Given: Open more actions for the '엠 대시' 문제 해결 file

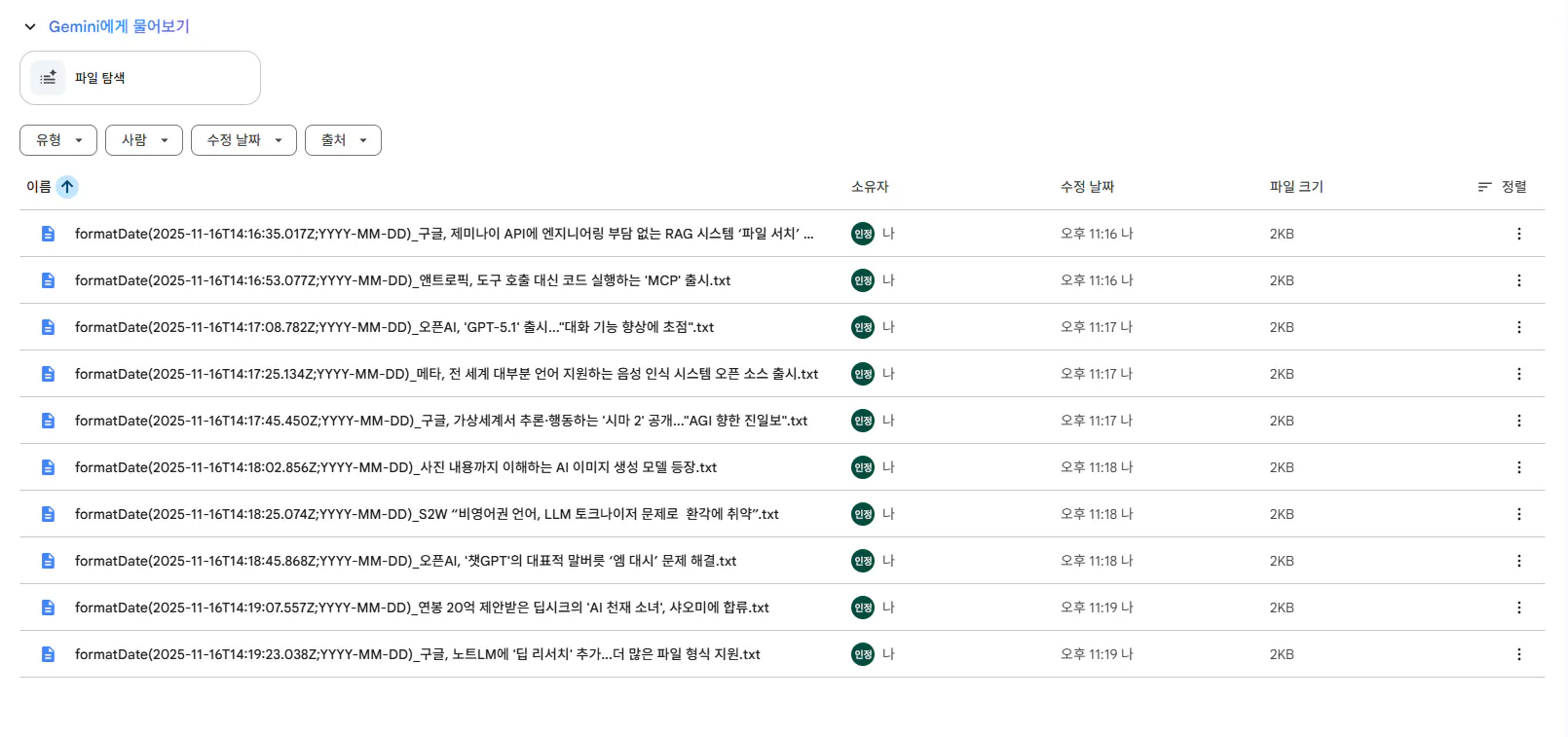Looking at the screenshot, I should pos(1518,561).
